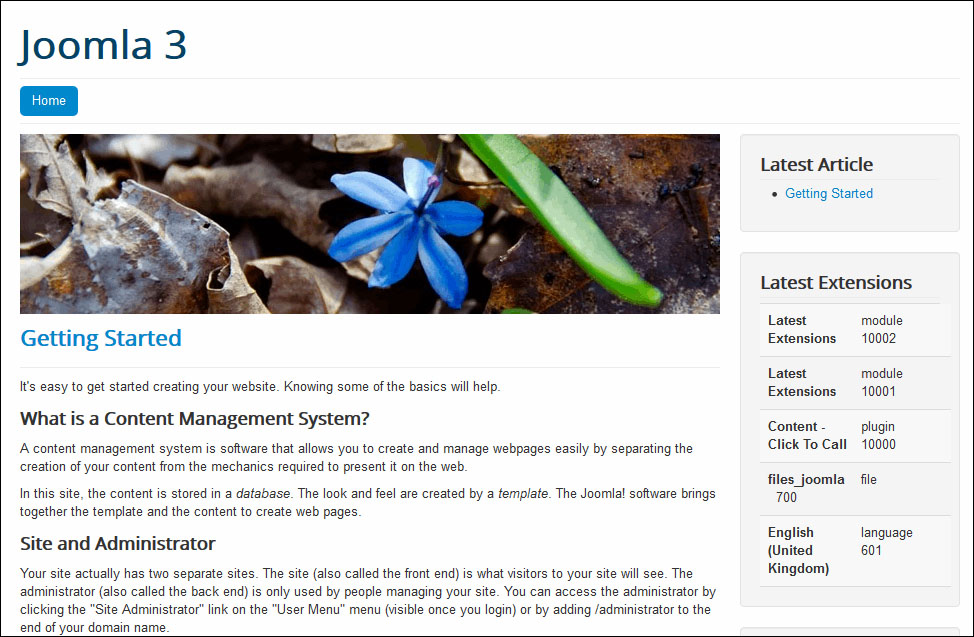The height and width of the screenshot is (637, 974).
Task: Click the paragraph starting 'A content management system'
Action: coord(357,457)
